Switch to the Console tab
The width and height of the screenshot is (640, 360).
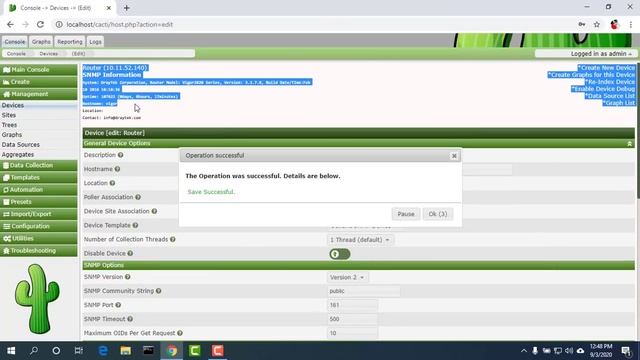pyautogui.click(x=15, y=42)
